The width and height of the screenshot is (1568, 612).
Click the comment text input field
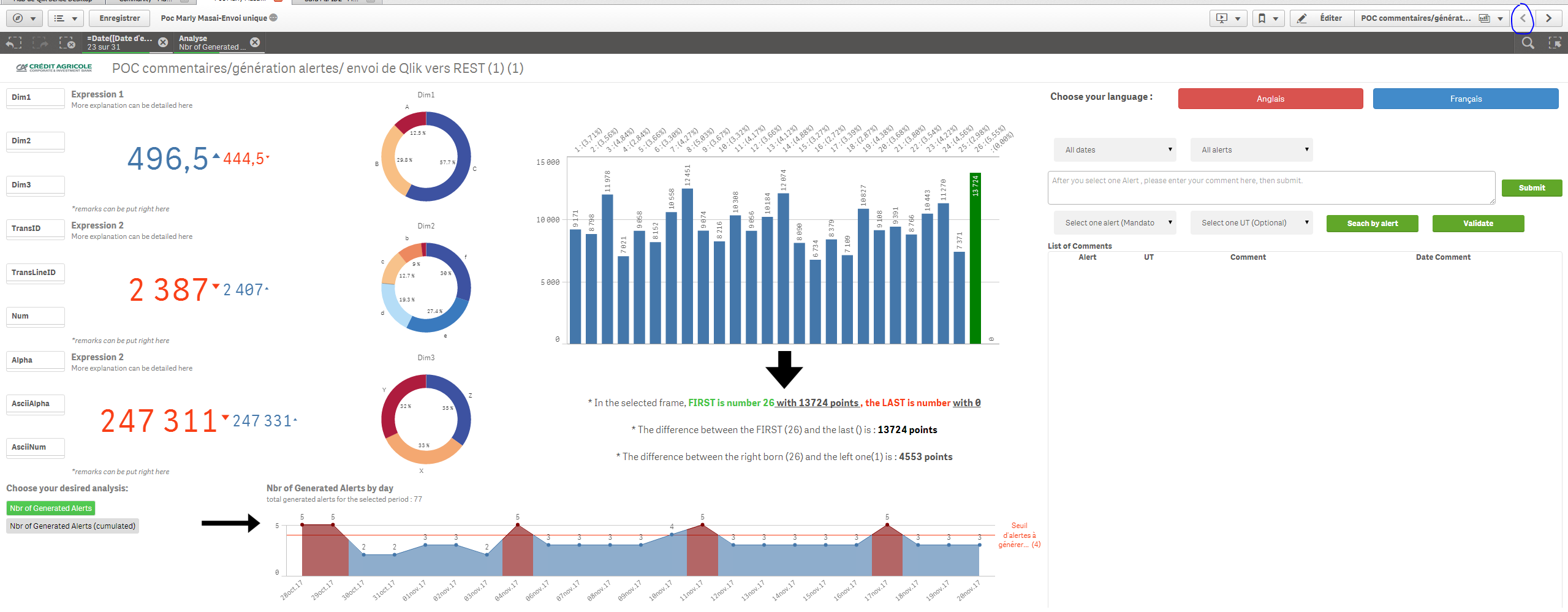[1271, 188]
